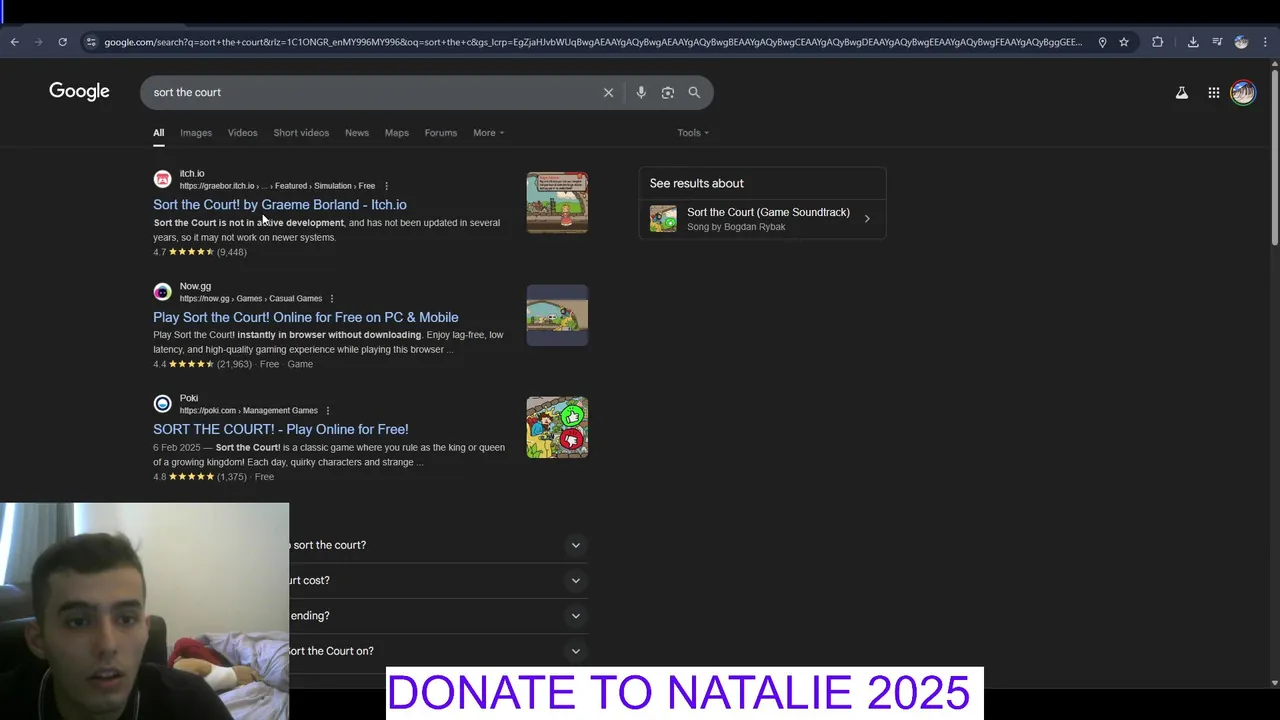This screenshot has height=720, width=1280.
Task: Go back with the browser back arrow
Action: pos(14,42)
